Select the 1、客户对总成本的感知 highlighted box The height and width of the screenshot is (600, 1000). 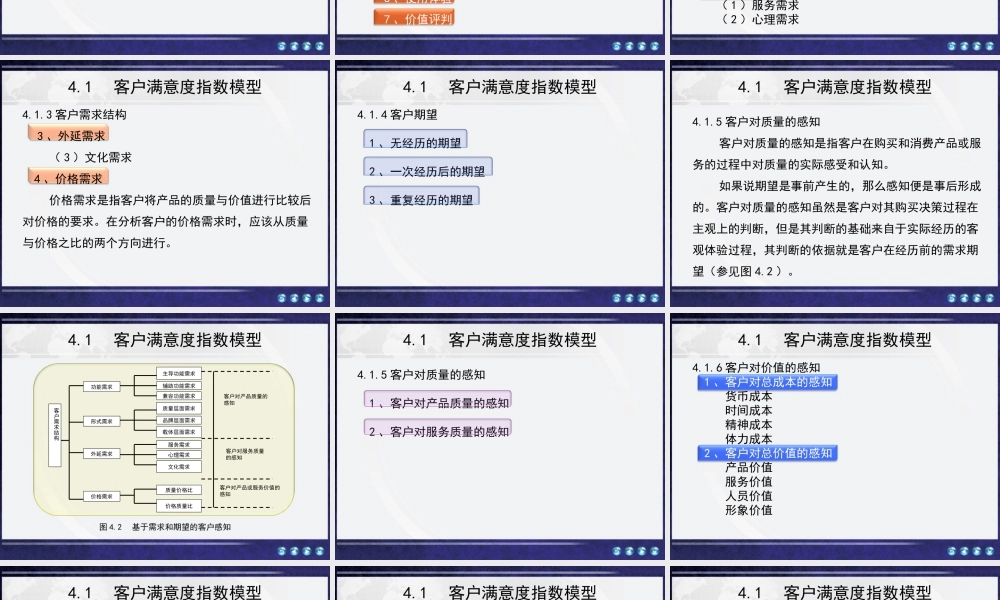coord(768,382)
